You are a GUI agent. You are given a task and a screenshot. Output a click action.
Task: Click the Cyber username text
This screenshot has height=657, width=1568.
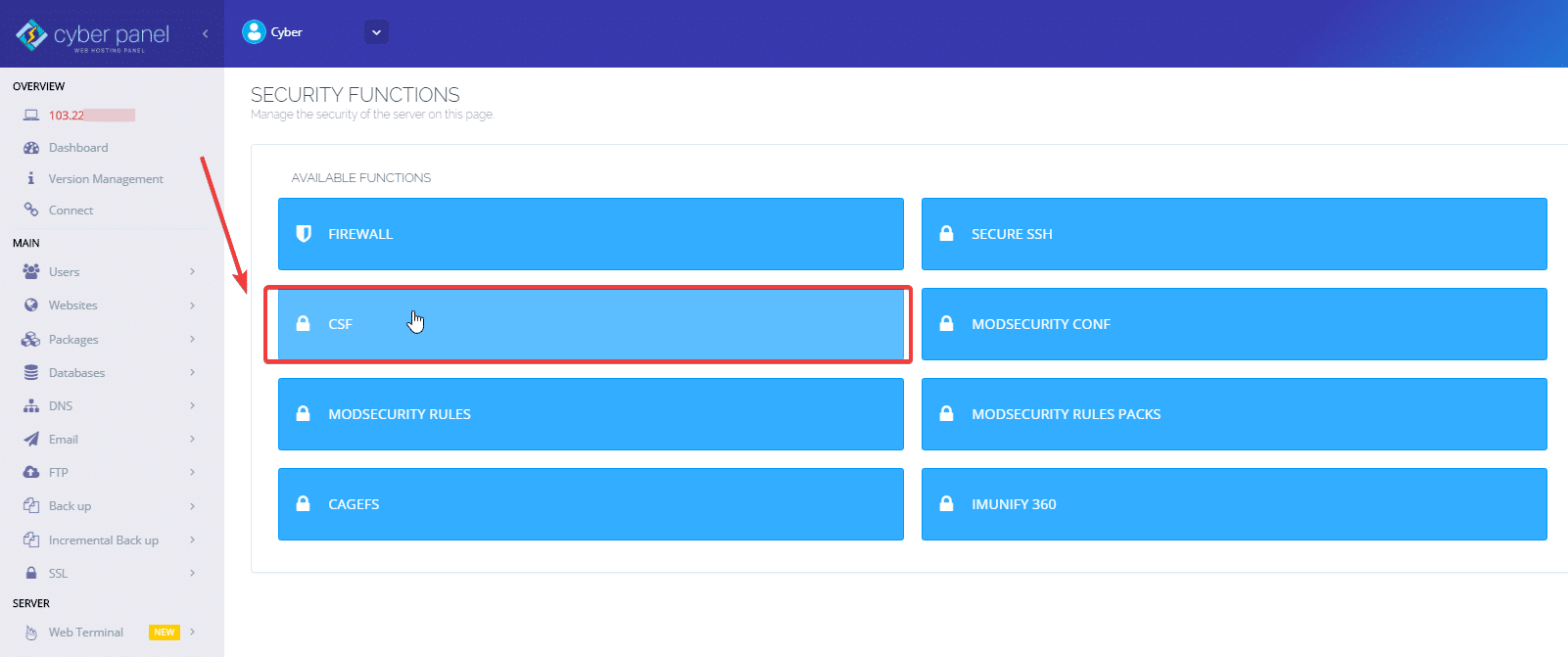(x=287, y=32)
